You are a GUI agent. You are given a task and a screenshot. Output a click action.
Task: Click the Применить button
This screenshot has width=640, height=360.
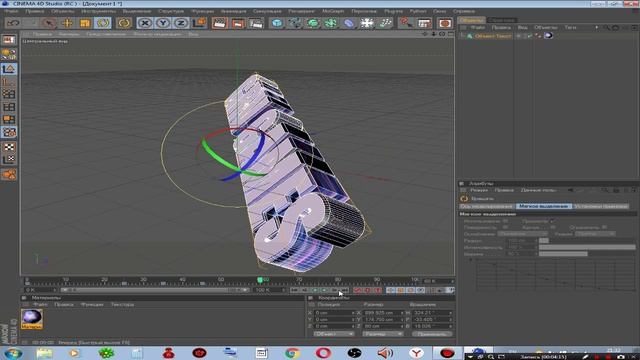(x=432, y=334)
